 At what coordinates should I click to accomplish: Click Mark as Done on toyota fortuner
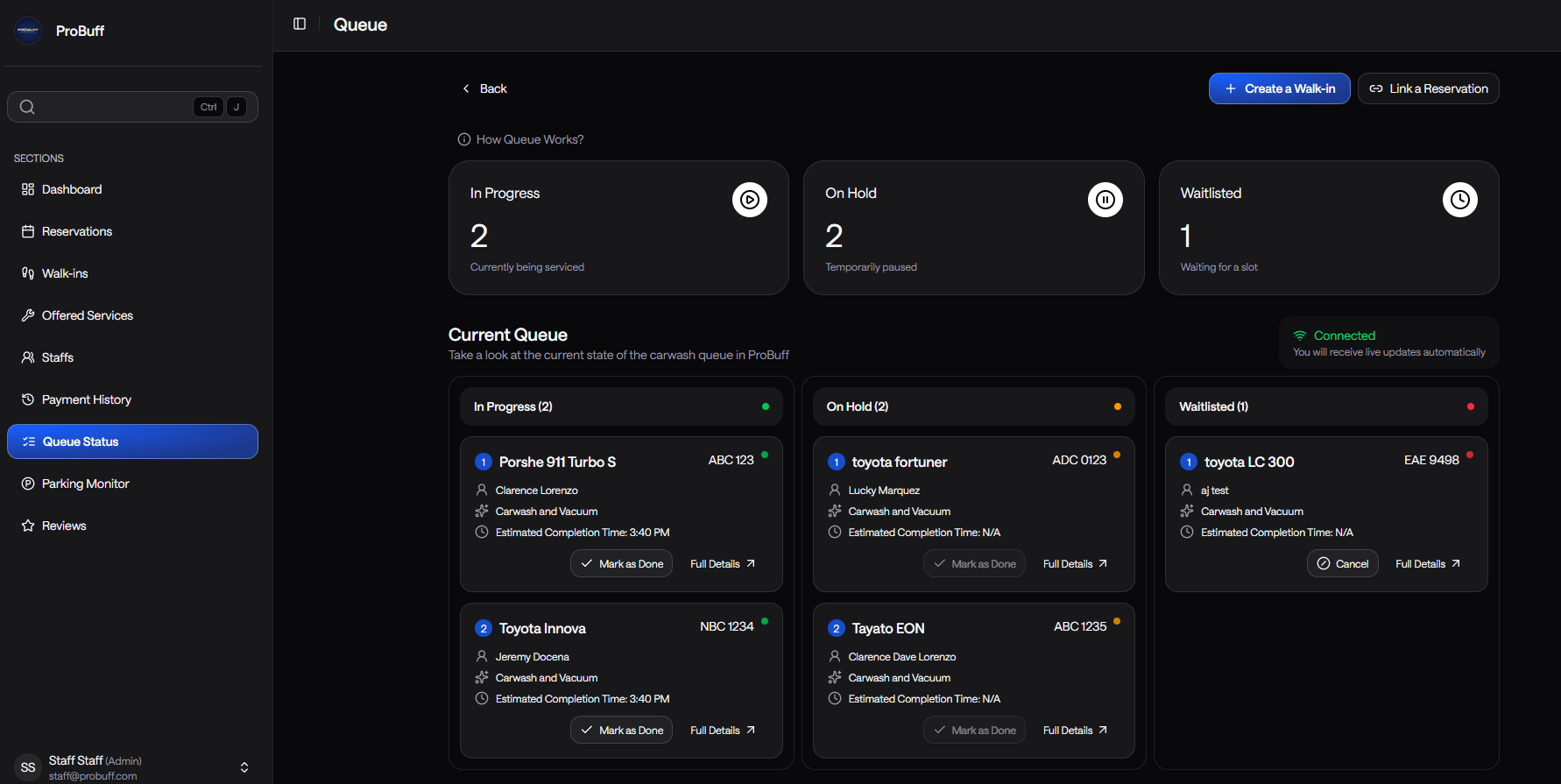pyautogui.click(x=974, y=563)
